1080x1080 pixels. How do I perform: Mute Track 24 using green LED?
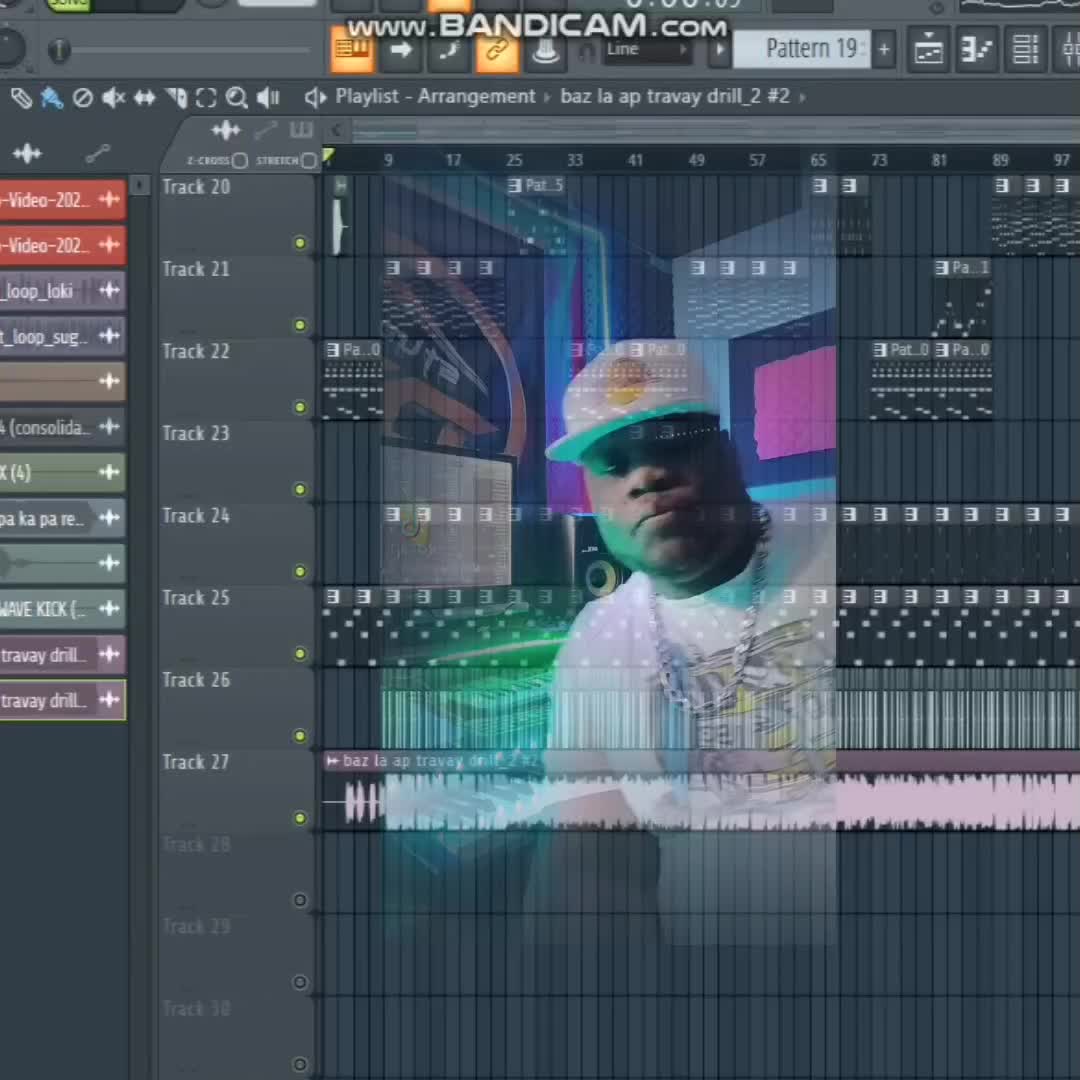299,571
